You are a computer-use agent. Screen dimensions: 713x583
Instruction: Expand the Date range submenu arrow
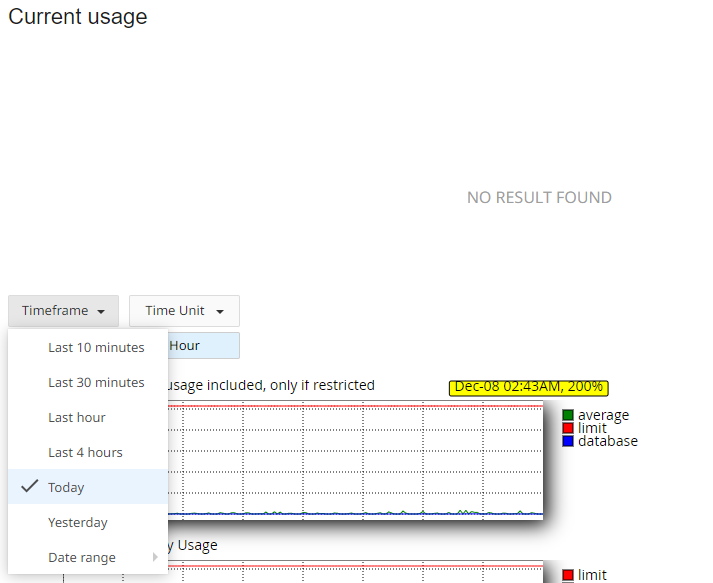click(x=155, y=557)
